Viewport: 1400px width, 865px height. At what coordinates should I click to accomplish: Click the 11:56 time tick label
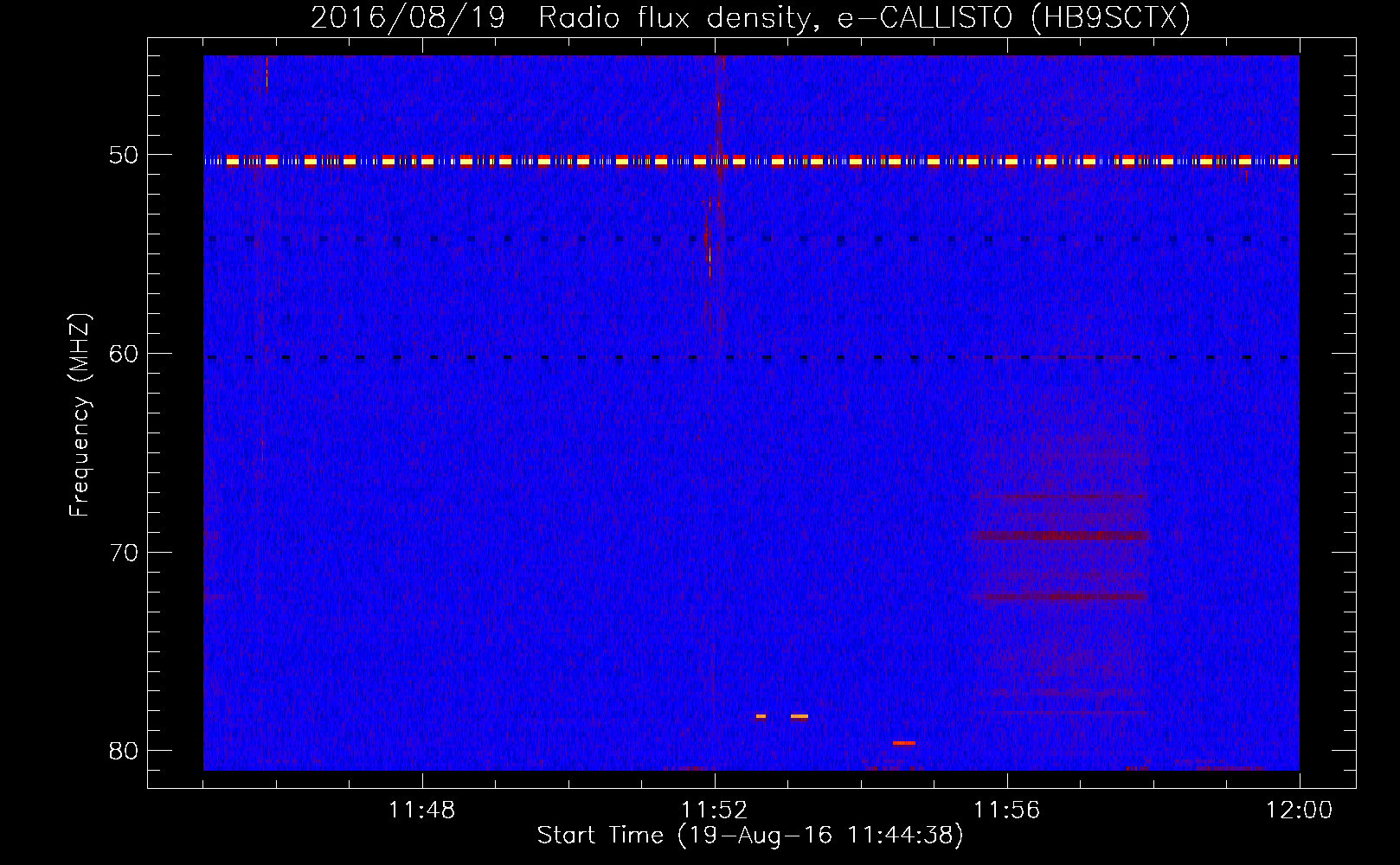pos(1007,811)
